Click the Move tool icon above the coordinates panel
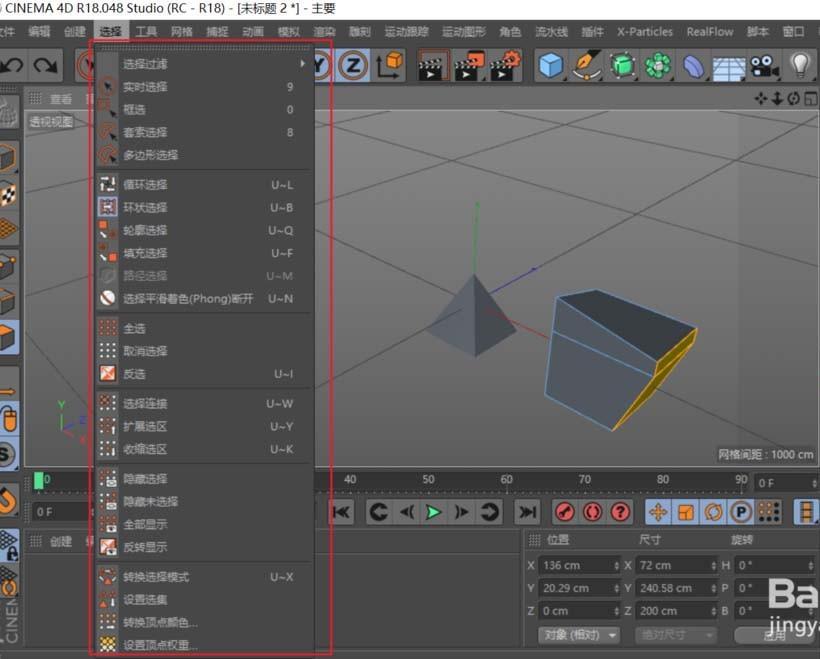Screen dimensions: 820x659 point(658,512)
